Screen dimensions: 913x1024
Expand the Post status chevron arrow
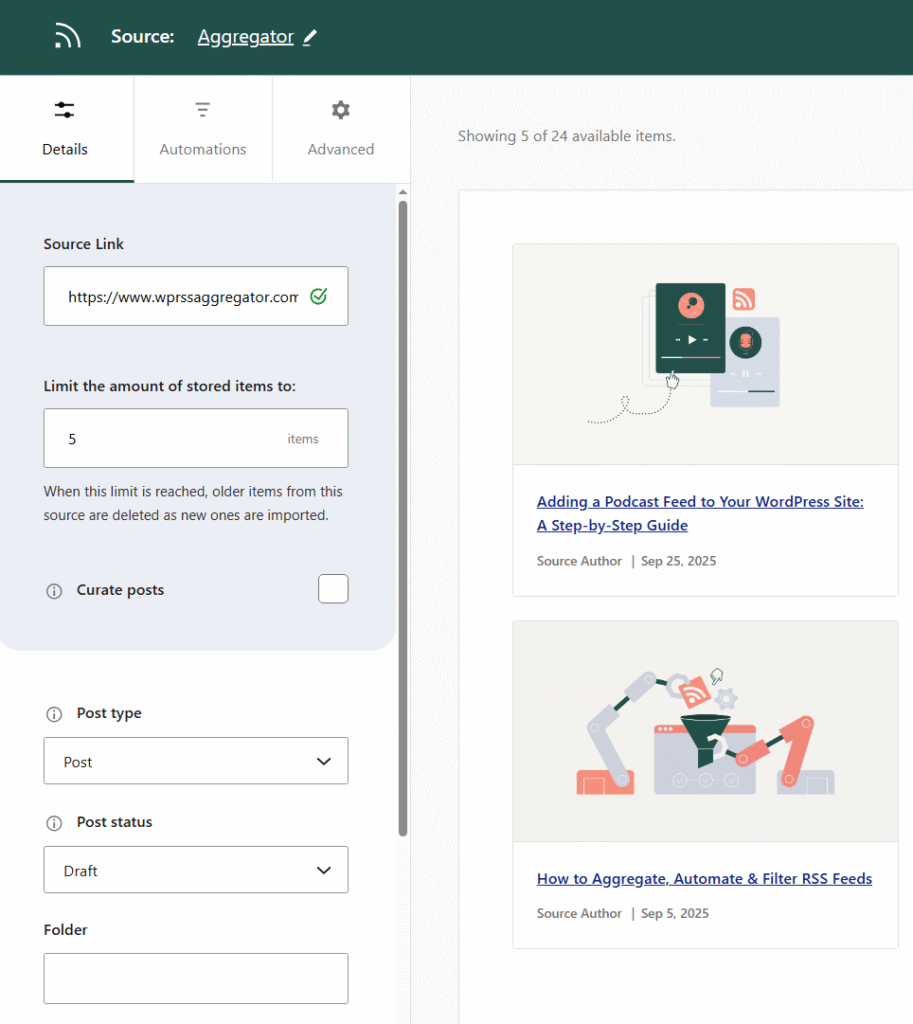(x=323, y=870)
